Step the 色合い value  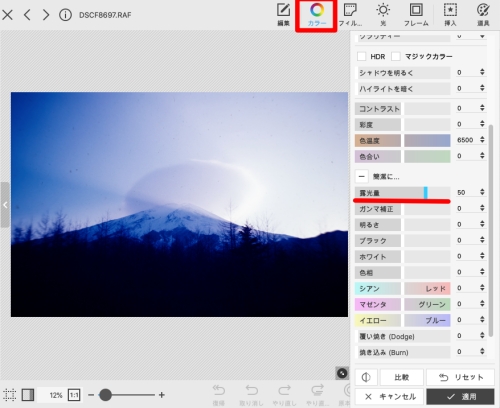[482, 156]
